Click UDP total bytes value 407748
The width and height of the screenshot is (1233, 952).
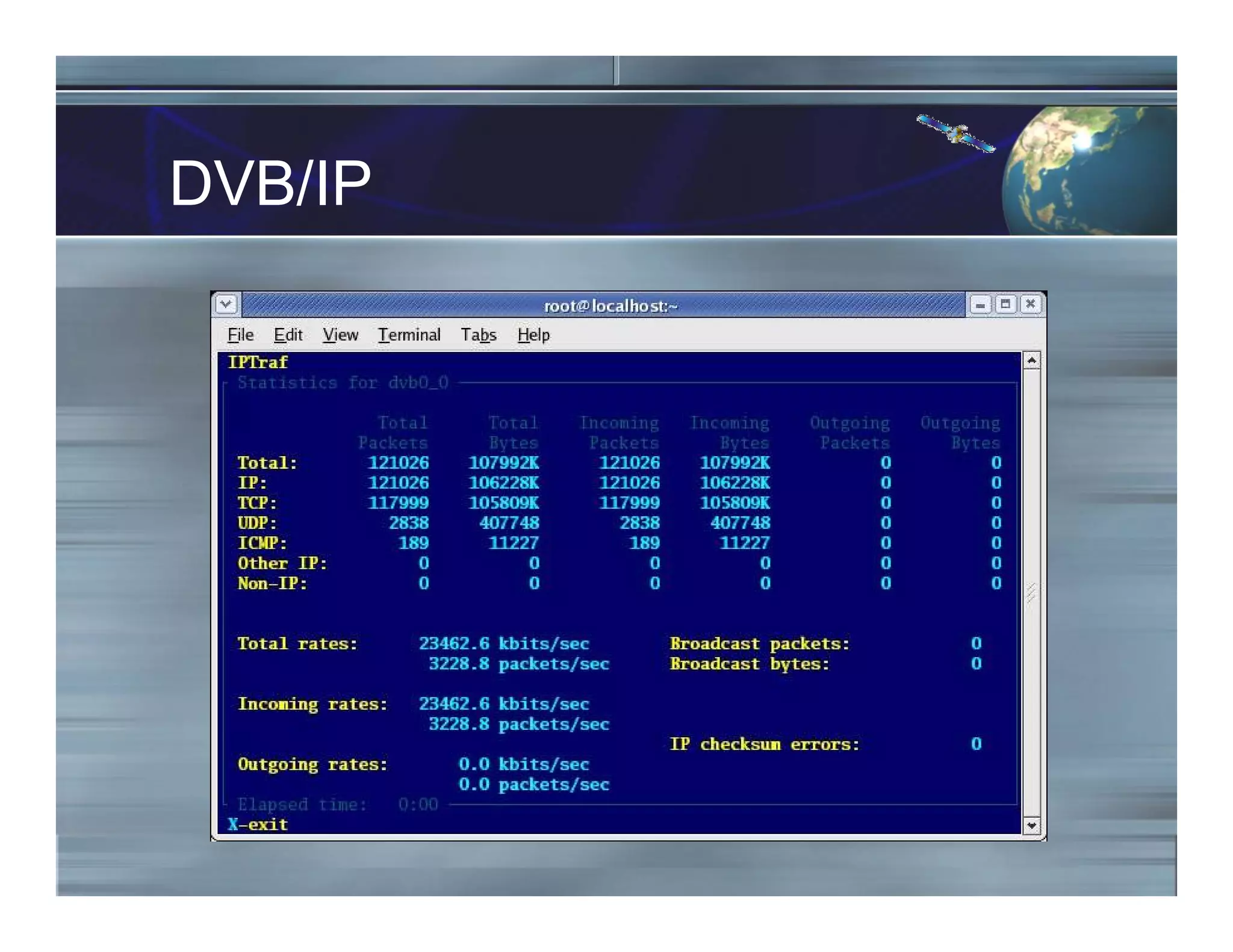coord(509,523)
